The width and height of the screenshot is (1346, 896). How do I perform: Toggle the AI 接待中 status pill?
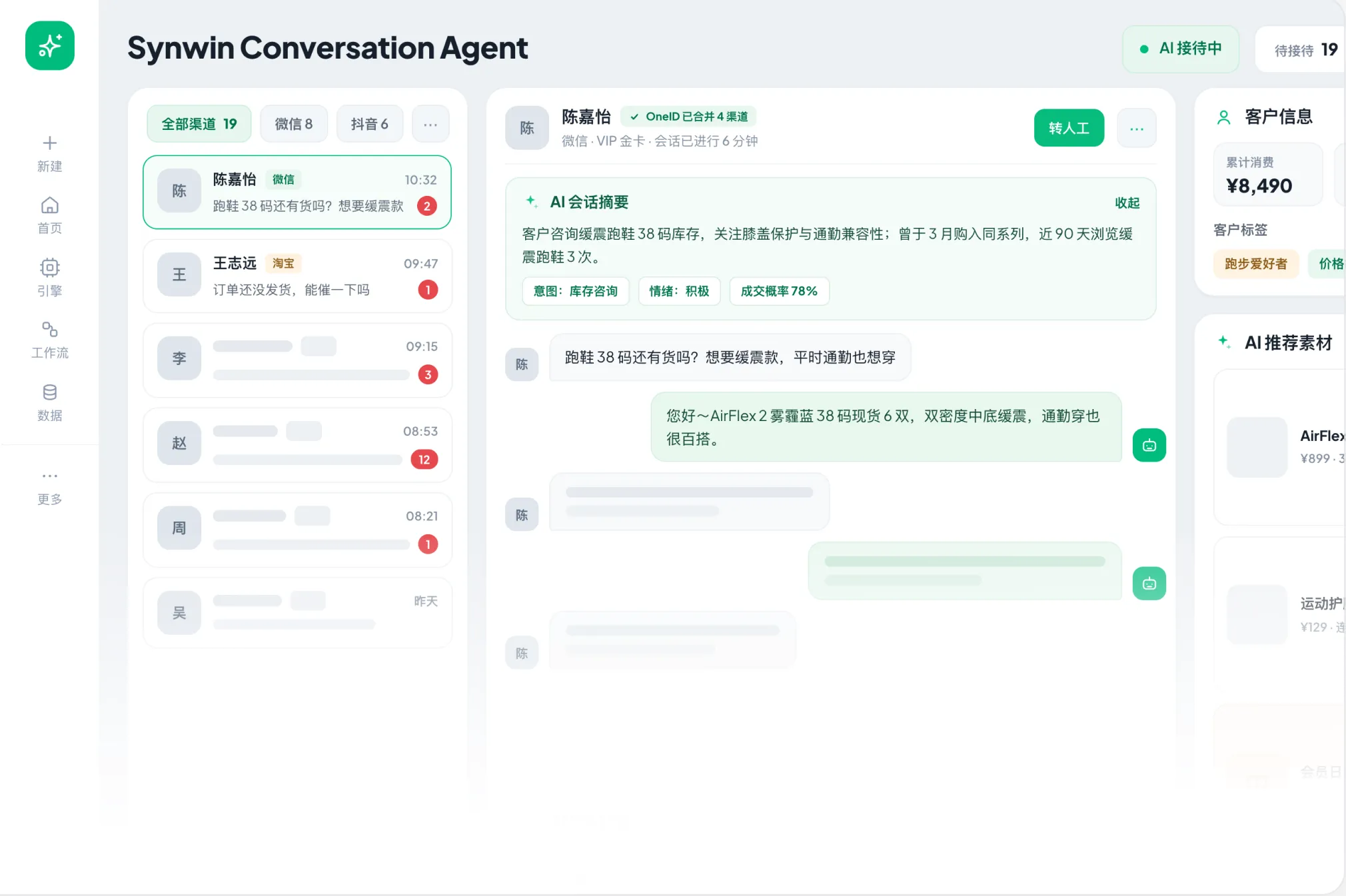coord(1181,49)
